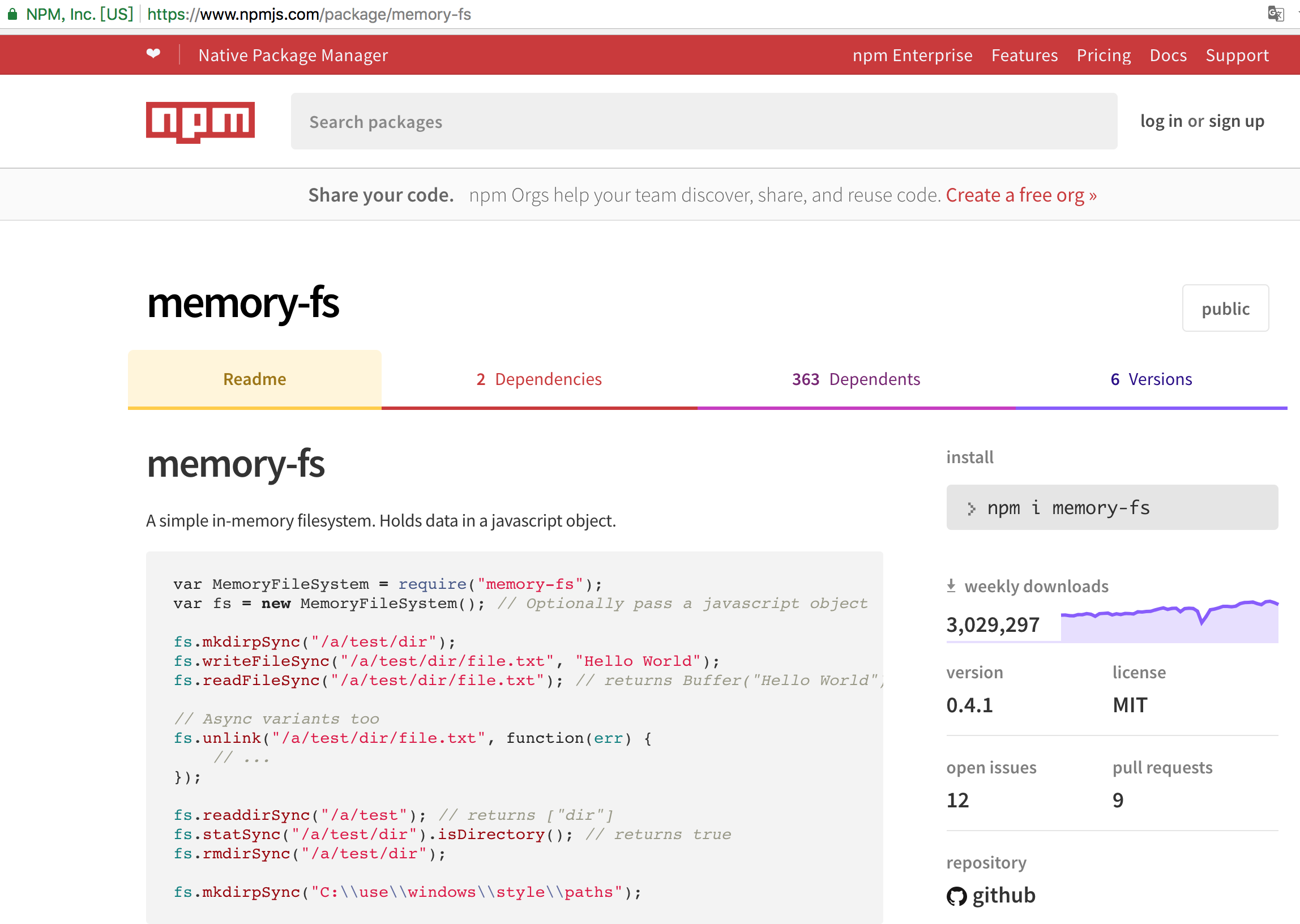
Task: Click the prompt chevron in the install box
Action: tap(971, 508)
